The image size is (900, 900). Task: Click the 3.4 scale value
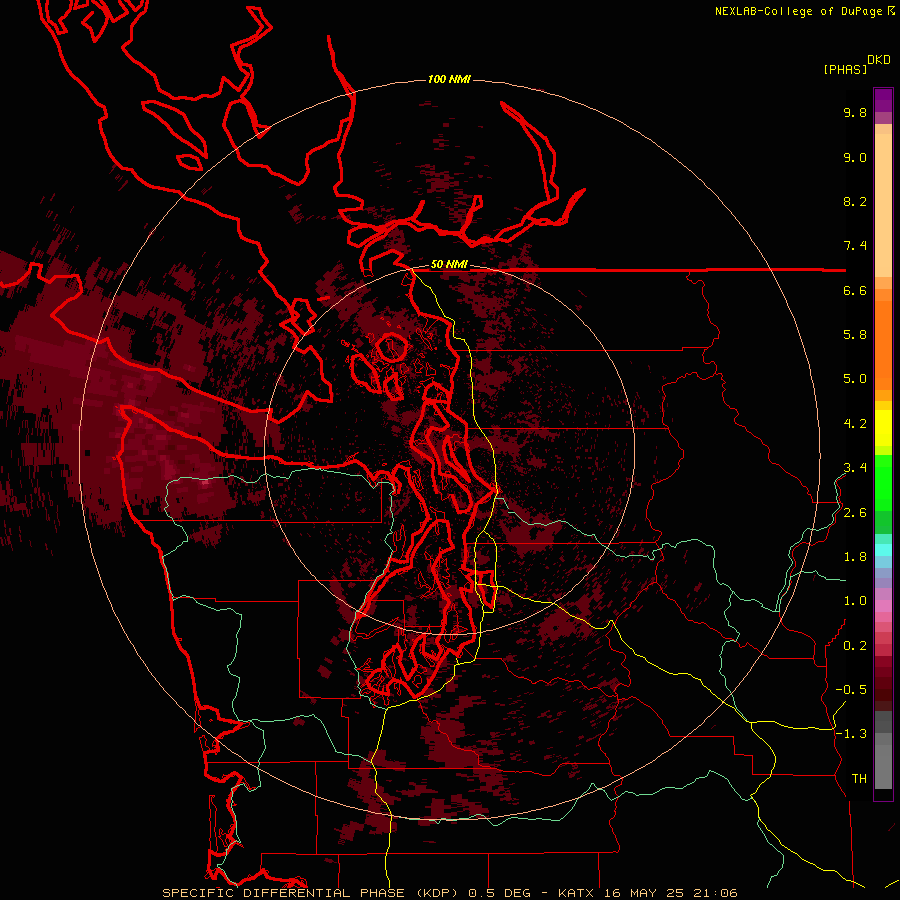[855, 468]
